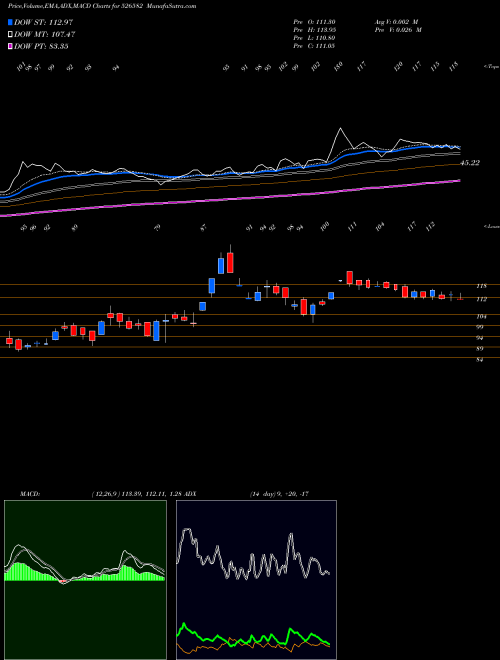Open the green MACD histogram panel
This screenshot has height=660, width=500.
[x=85, y=580]
